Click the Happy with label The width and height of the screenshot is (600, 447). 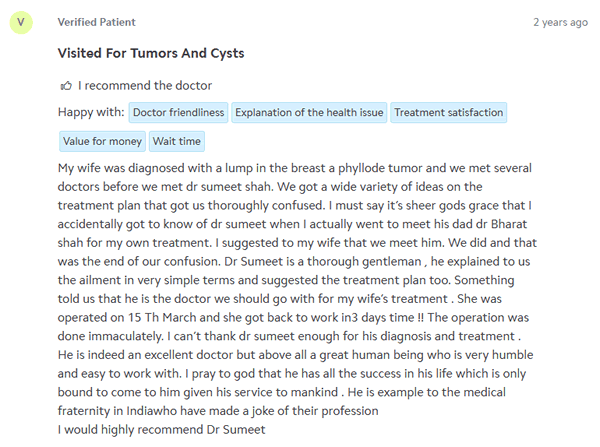pyautogui.click(x=91, y=112)
